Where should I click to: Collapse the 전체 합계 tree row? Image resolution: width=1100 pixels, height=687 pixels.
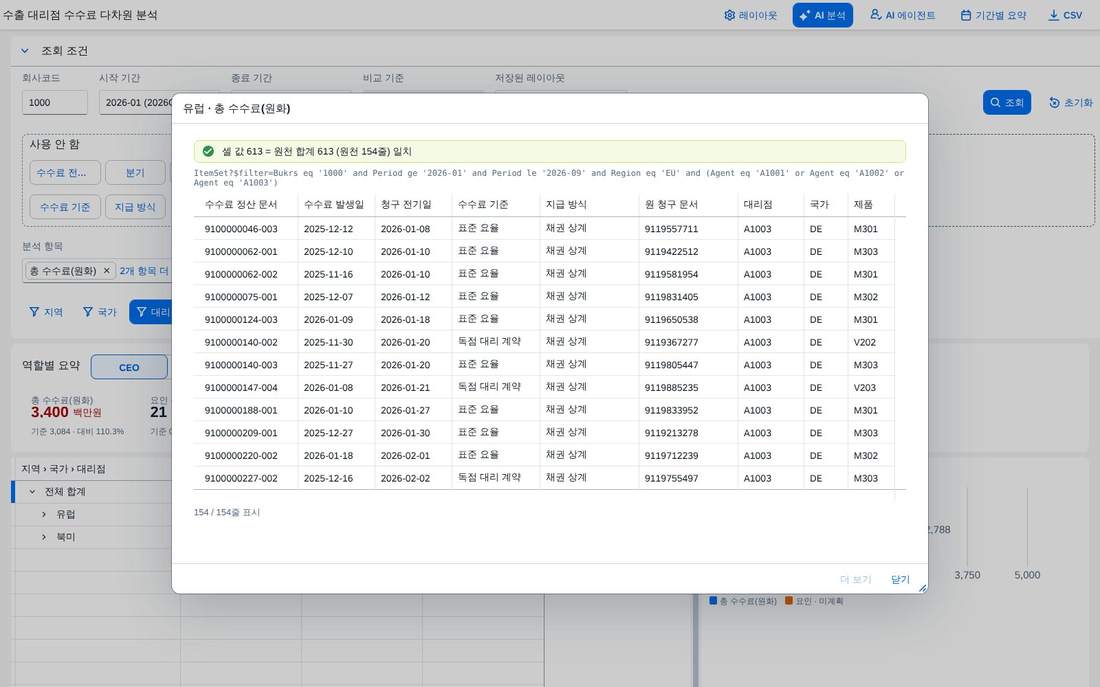pyautogui.click(x=32, y=491)
